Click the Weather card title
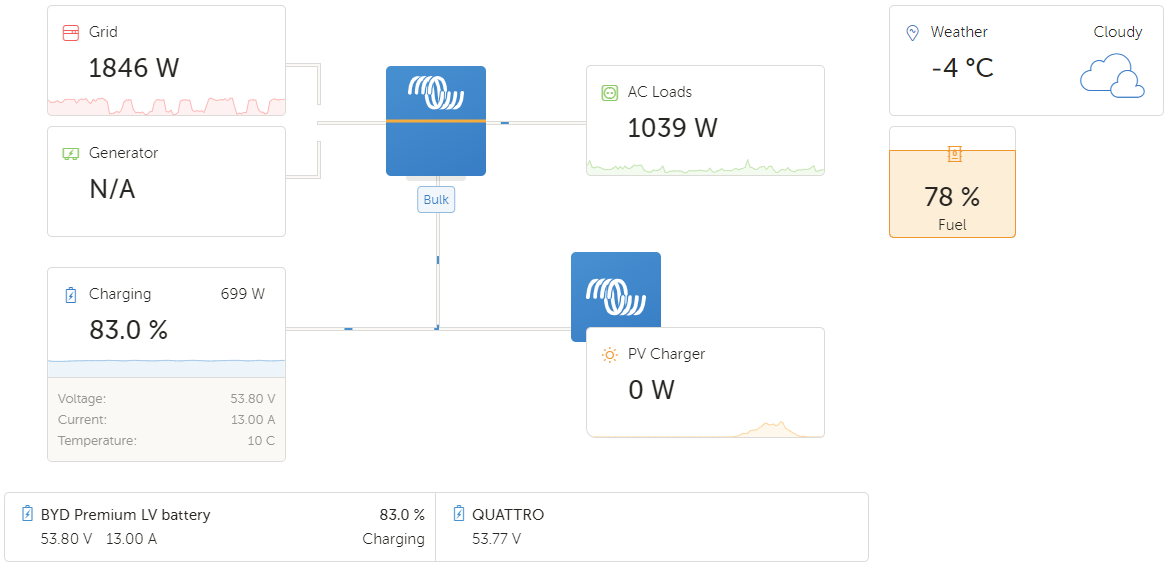1170x567 pixels. [959, 32]
